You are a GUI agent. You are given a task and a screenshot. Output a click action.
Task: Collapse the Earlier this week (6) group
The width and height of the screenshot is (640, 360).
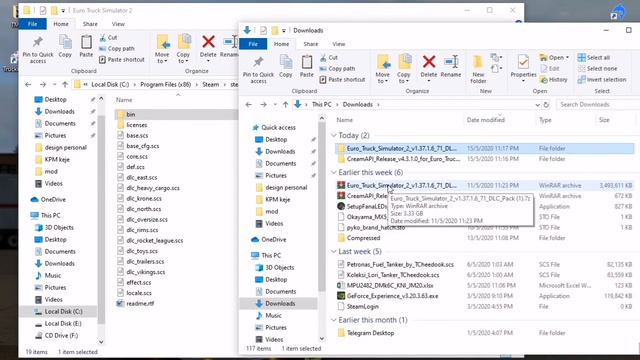[334, 172]
